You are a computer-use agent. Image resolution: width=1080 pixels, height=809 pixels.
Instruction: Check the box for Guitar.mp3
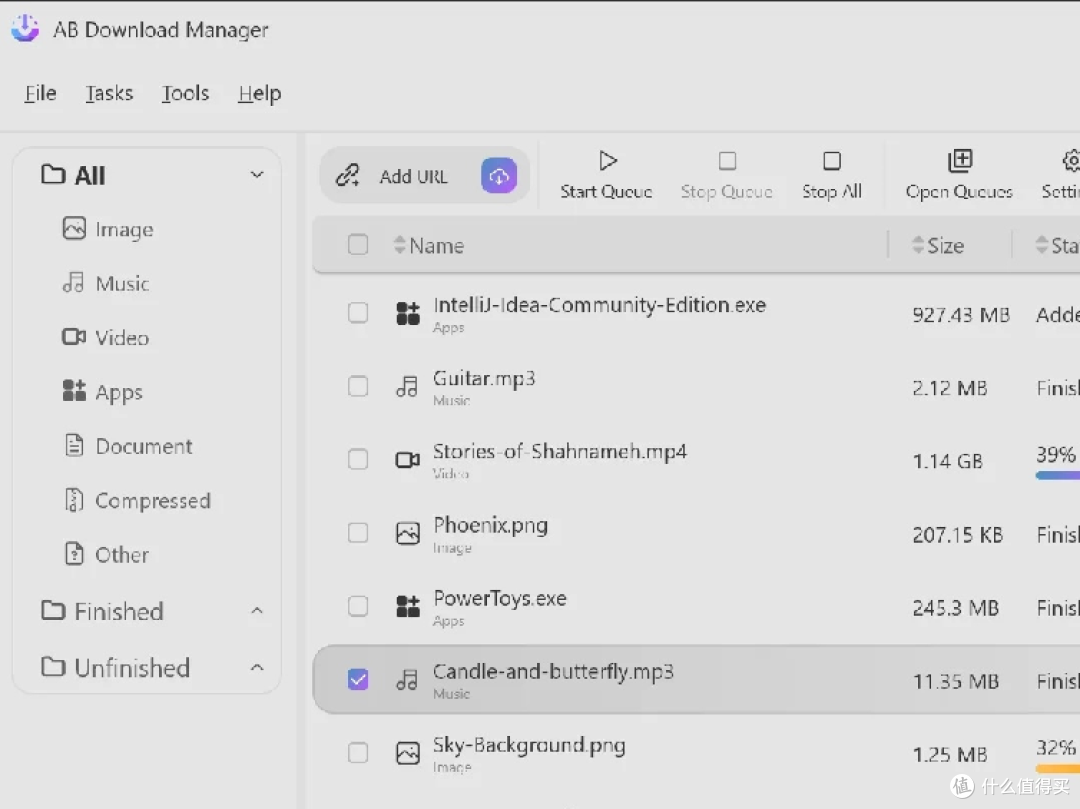pyautogui.click(x=358, y=386)
